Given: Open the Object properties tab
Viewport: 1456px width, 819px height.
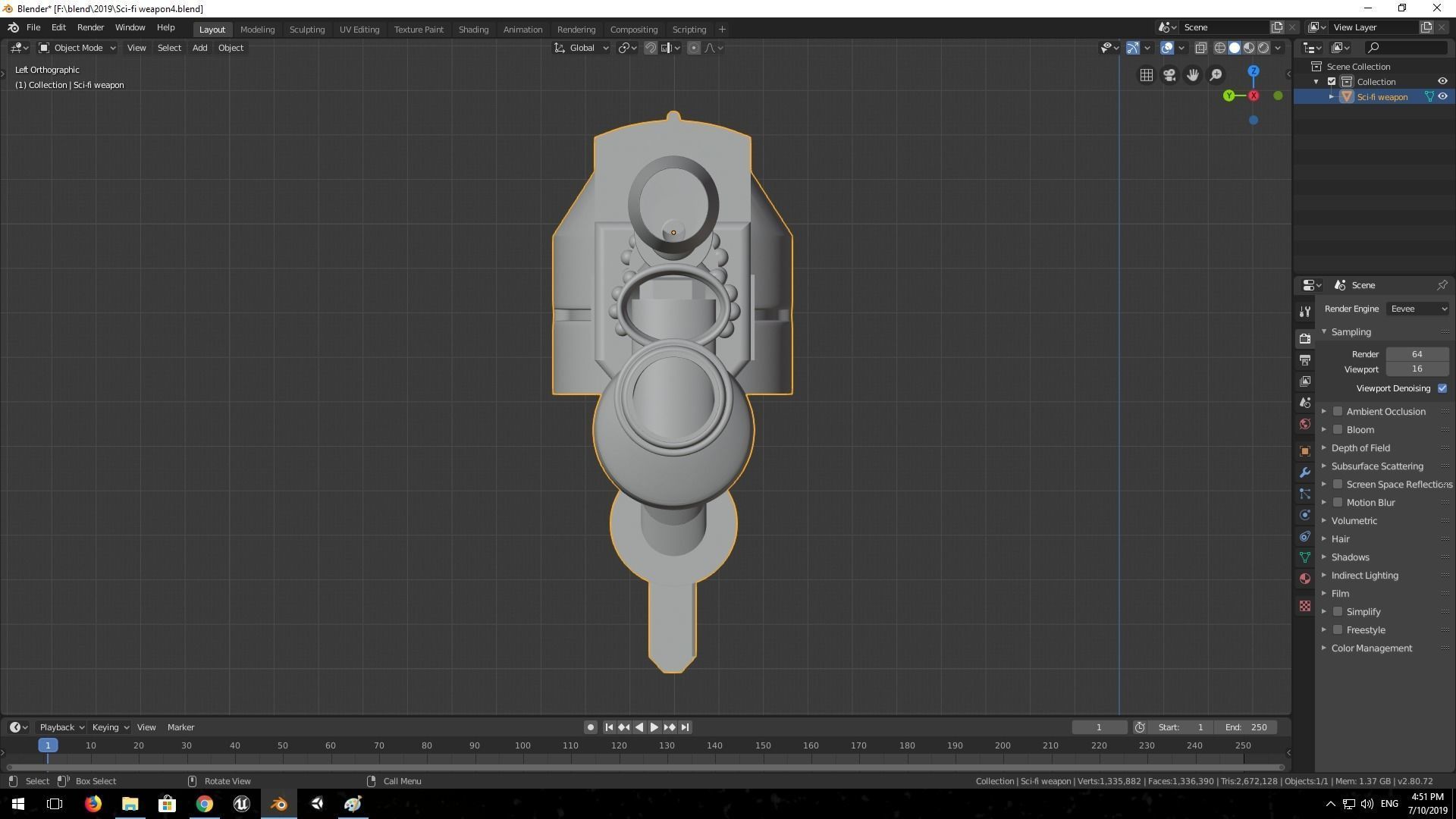Looking at the screenshot, I should point(1304,451).
